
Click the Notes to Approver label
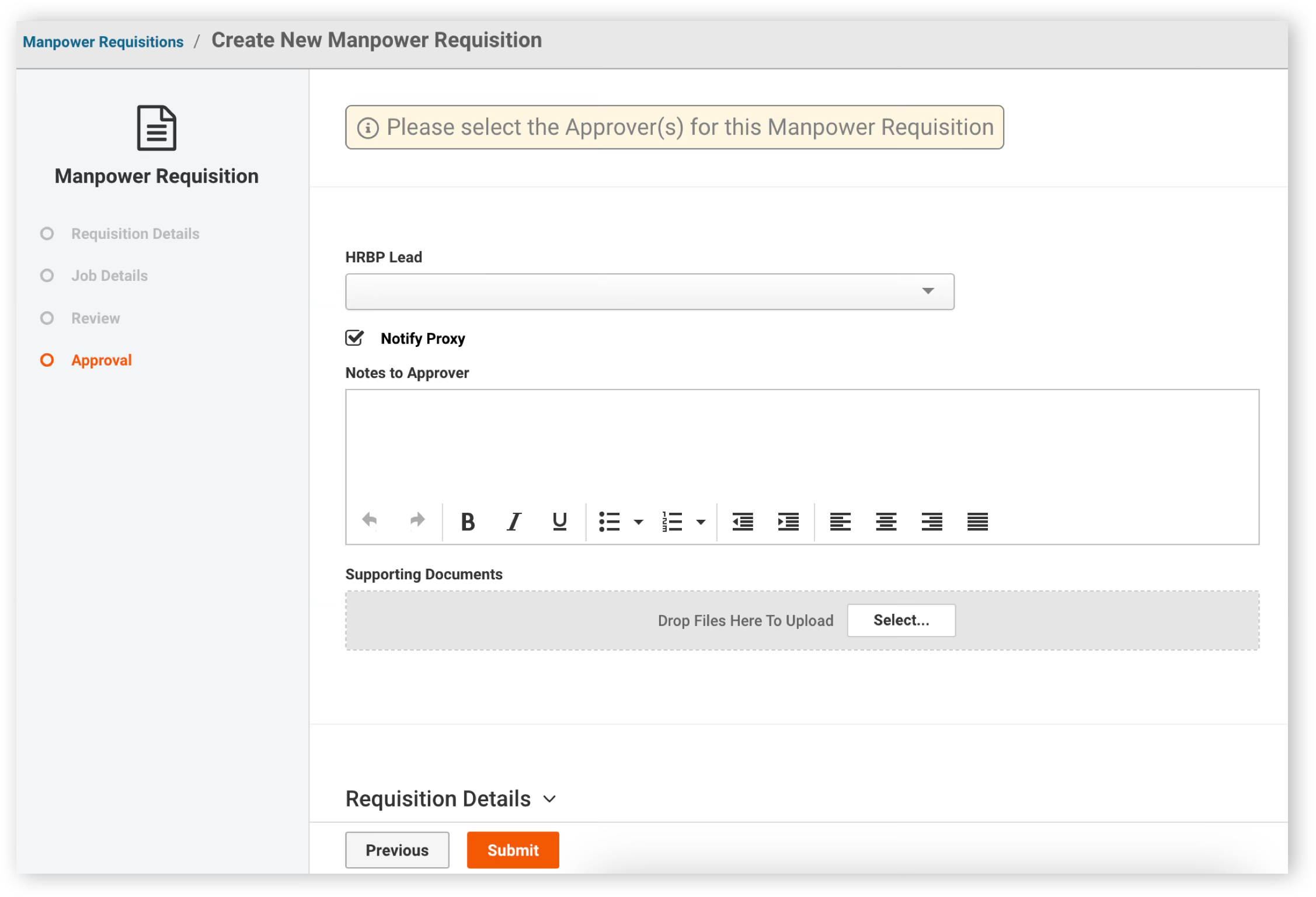[407, 373]
